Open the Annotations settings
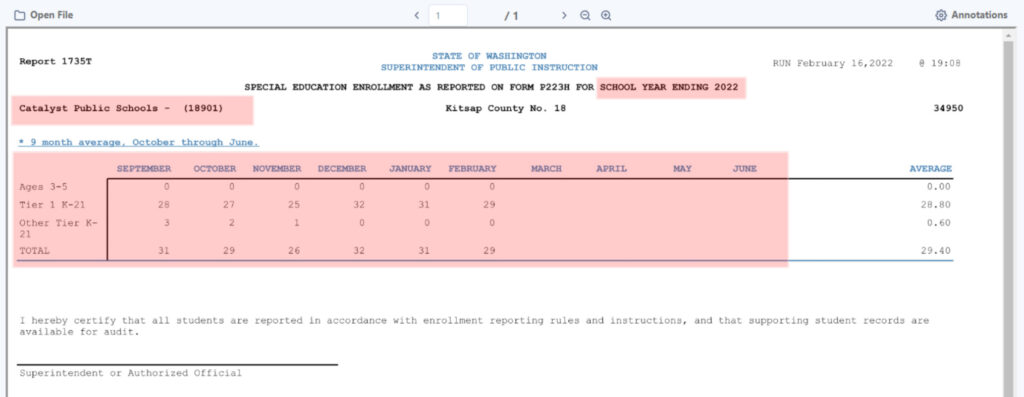1024x397 pixels. [971, 15]
